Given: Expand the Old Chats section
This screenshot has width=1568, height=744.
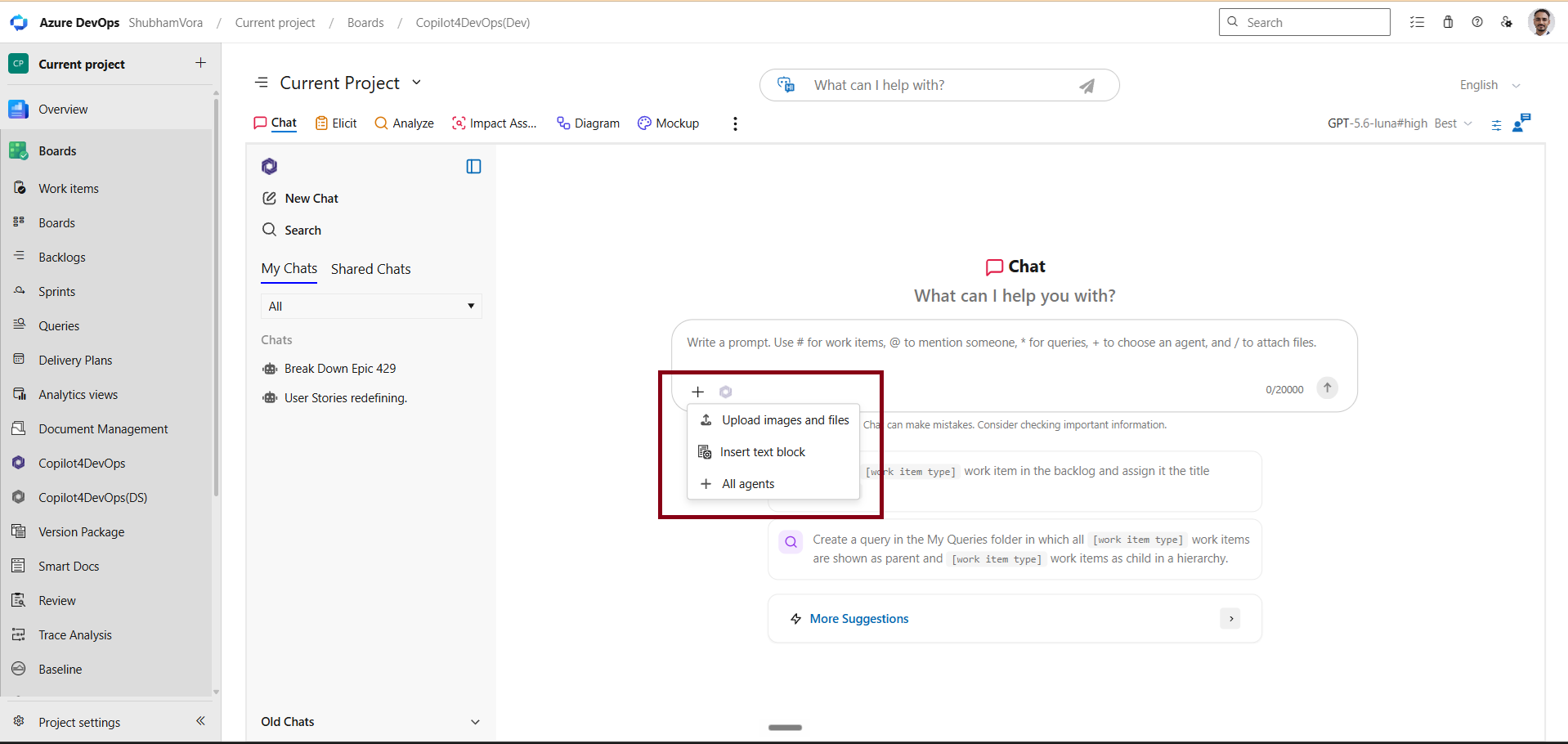Looking at the screenshot, I should coord(371,722).
